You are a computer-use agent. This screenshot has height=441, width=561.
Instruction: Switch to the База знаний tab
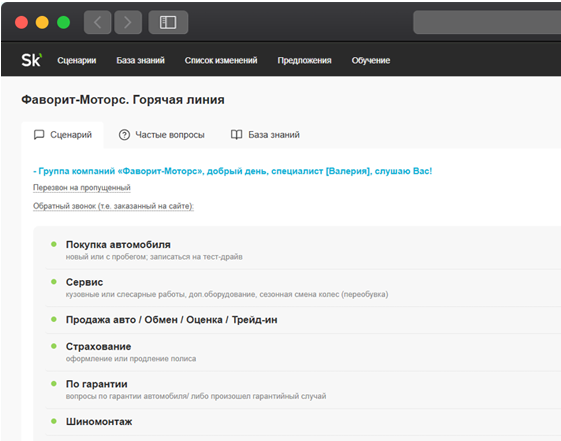pyautogui.click(x=265, y=135)
